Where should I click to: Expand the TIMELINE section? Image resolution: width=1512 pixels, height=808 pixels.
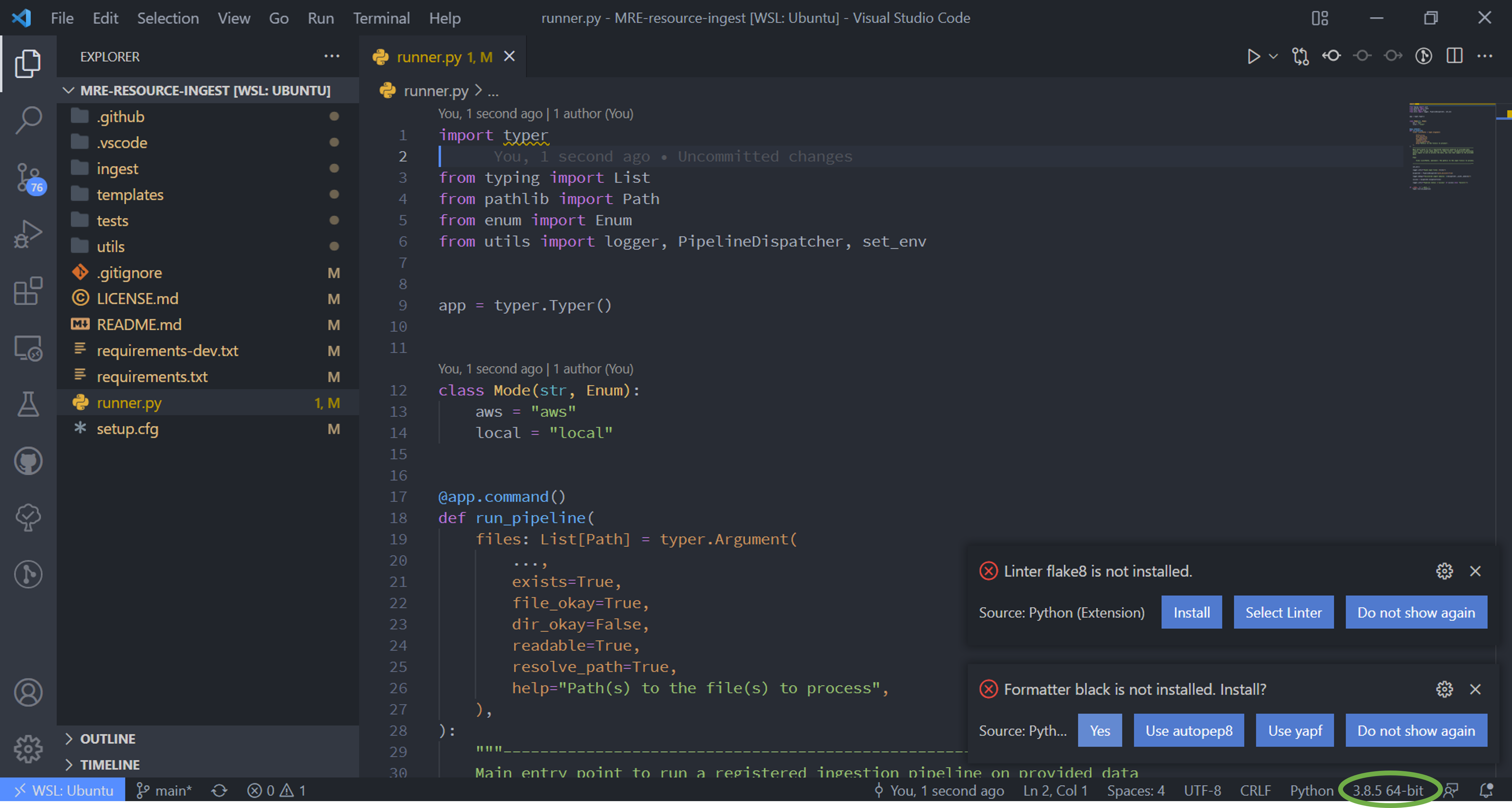point(208,765)
